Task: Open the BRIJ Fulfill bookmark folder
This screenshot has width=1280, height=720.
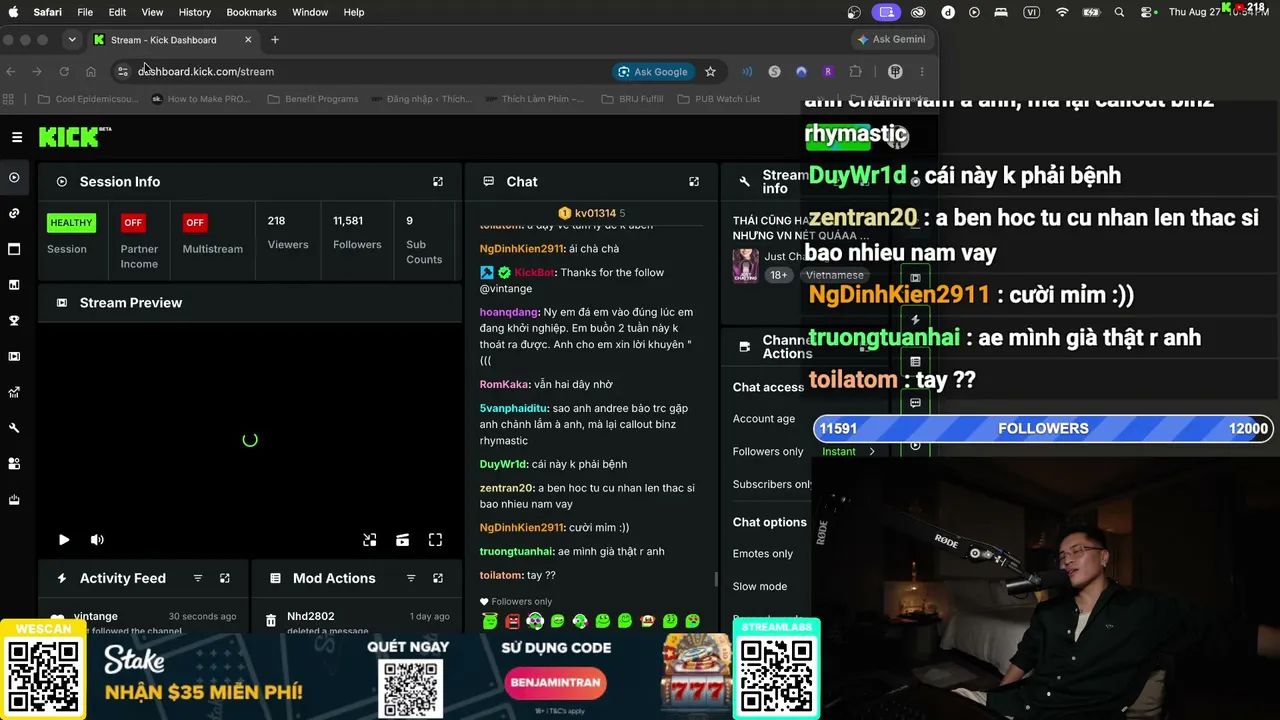Action: (x=632, y=99)
